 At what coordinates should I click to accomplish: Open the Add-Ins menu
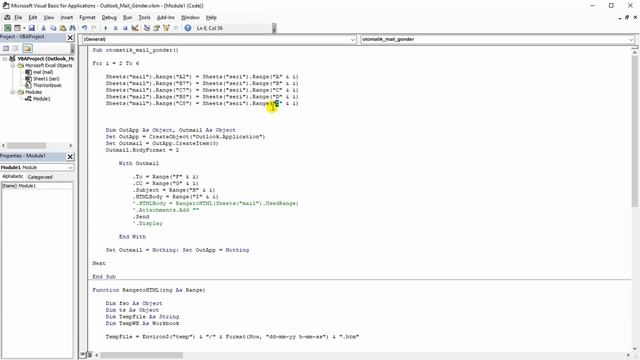point(165,18)
